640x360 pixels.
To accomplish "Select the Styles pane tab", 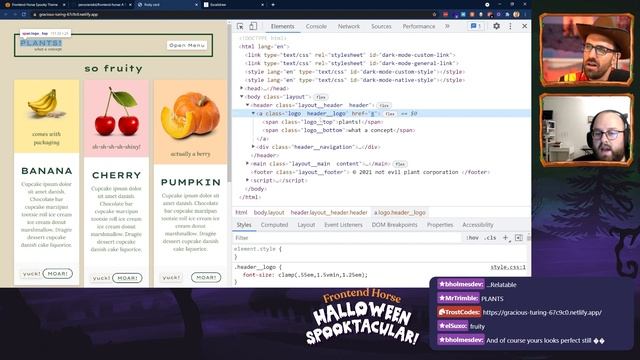I will click(x=244, y=225).
